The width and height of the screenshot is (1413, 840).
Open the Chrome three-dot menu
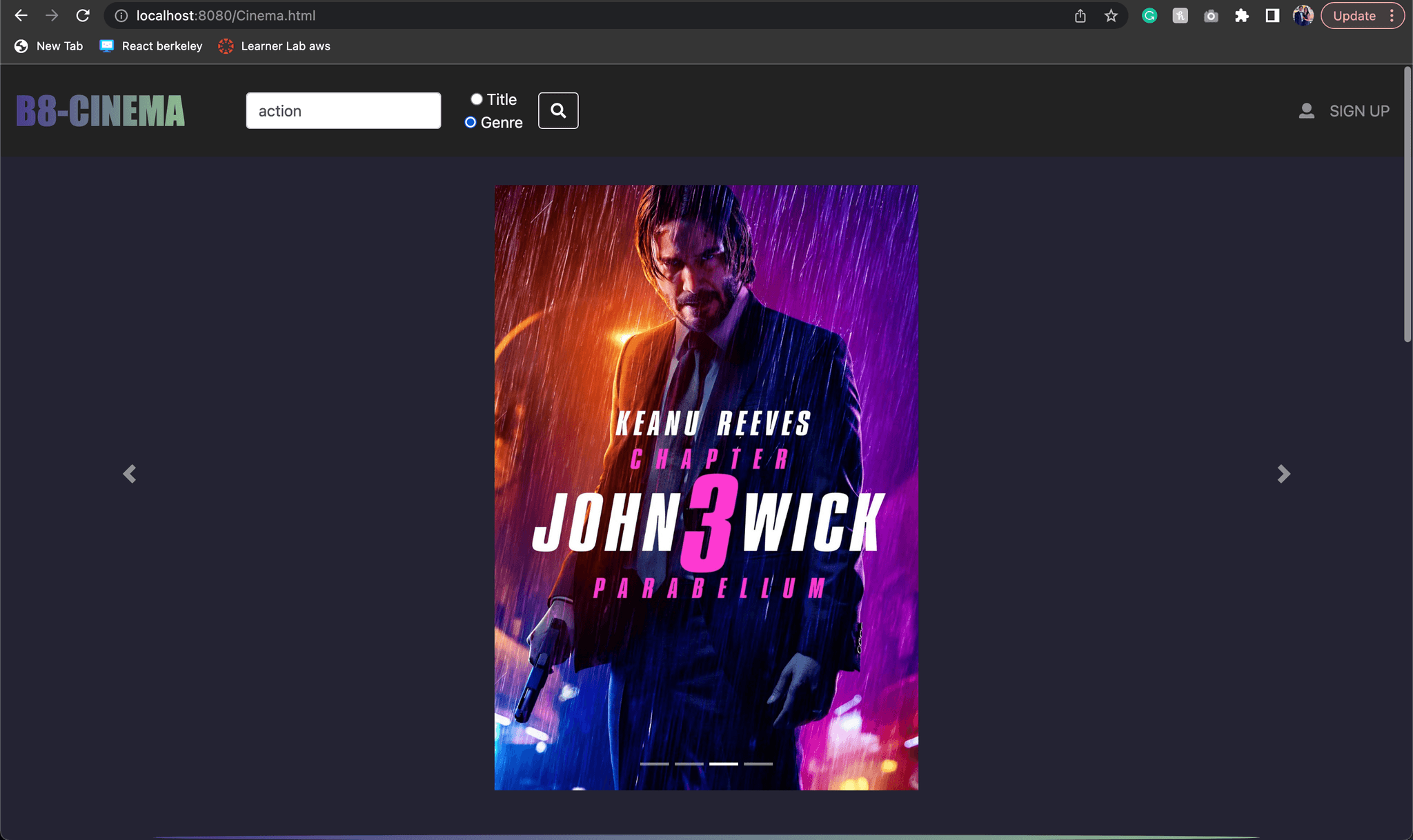tap(1392, 15)
